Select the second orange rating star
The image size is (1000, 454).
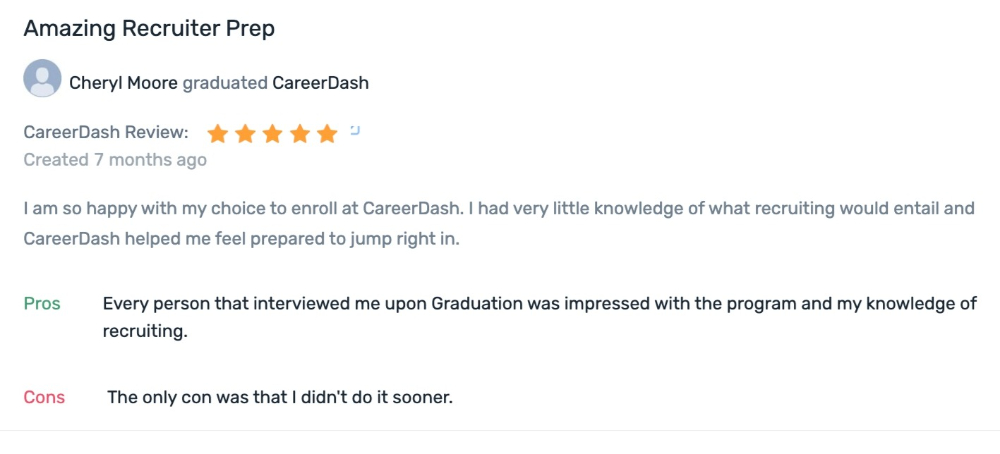(245, 134)
